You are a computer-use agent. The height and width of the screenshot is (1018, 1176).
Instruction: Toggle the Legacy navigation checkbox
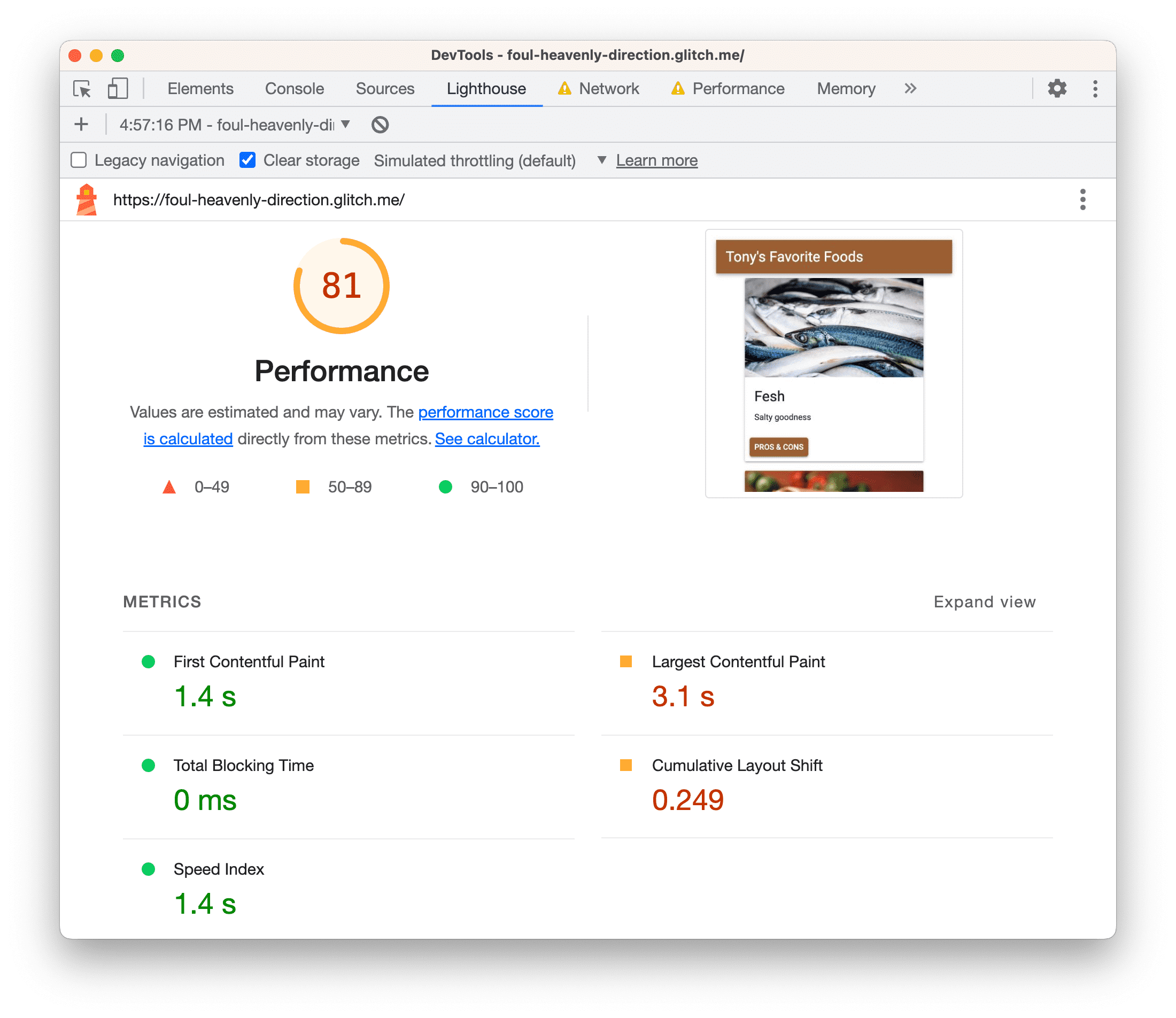tap(79, 160)
